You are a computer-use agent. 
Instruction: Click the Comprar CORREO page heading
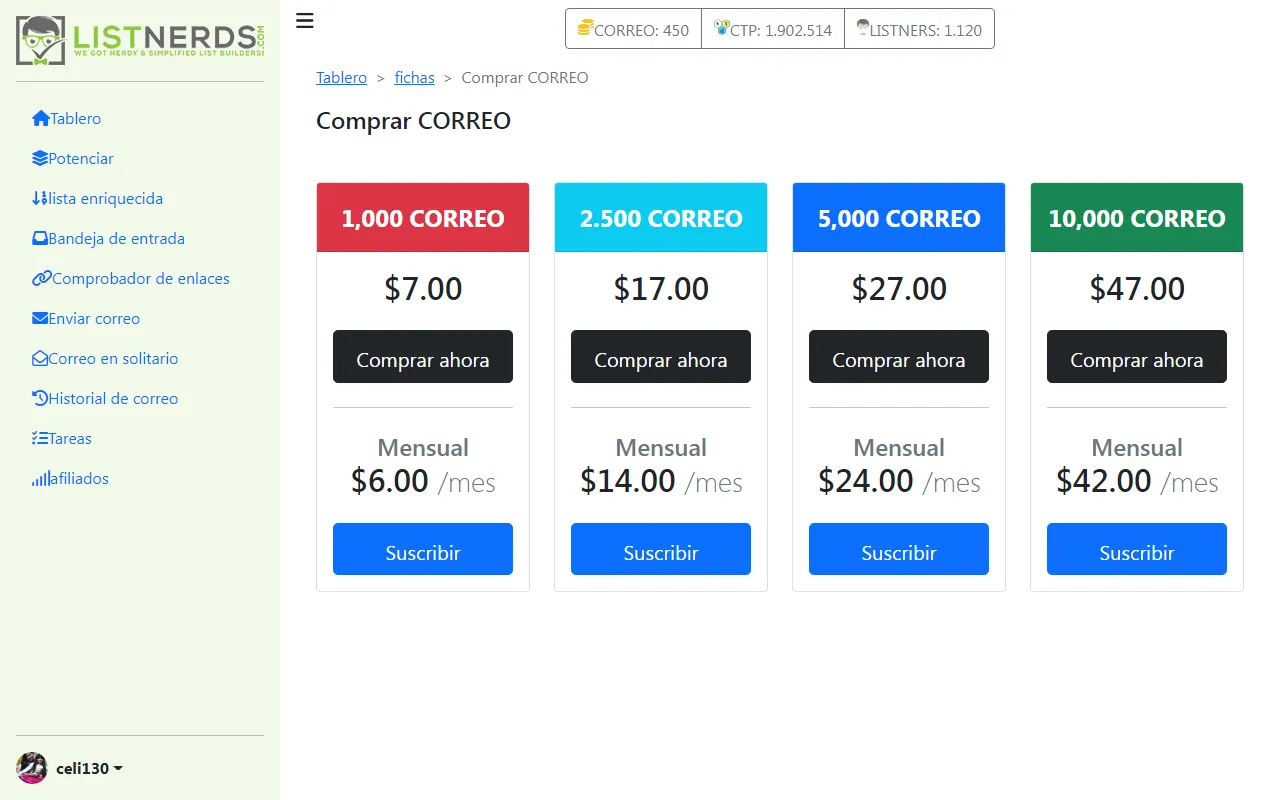(x=413, y=121)
